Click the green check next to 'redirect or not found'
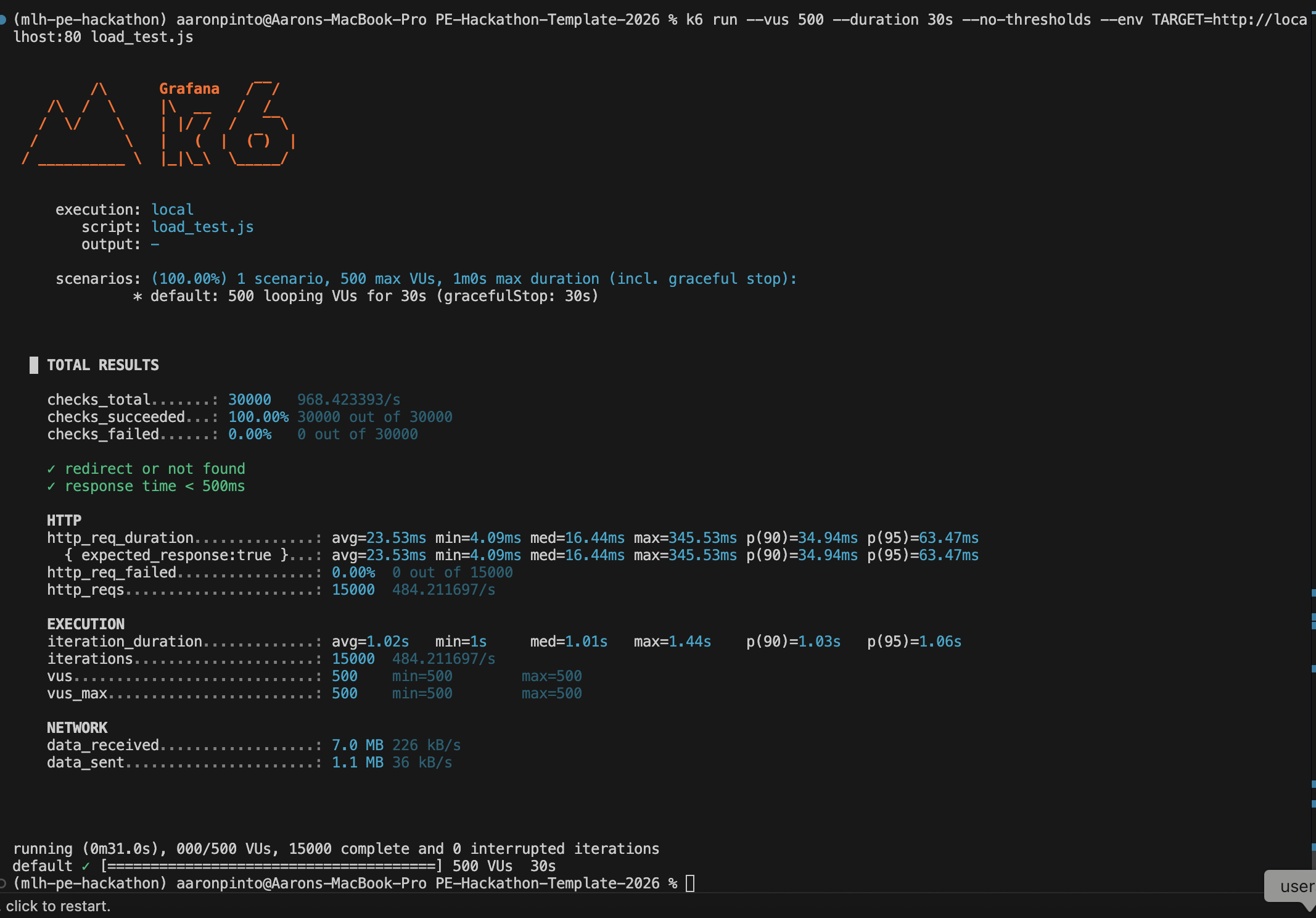1316x918 pixels. (x=51, y=469)
